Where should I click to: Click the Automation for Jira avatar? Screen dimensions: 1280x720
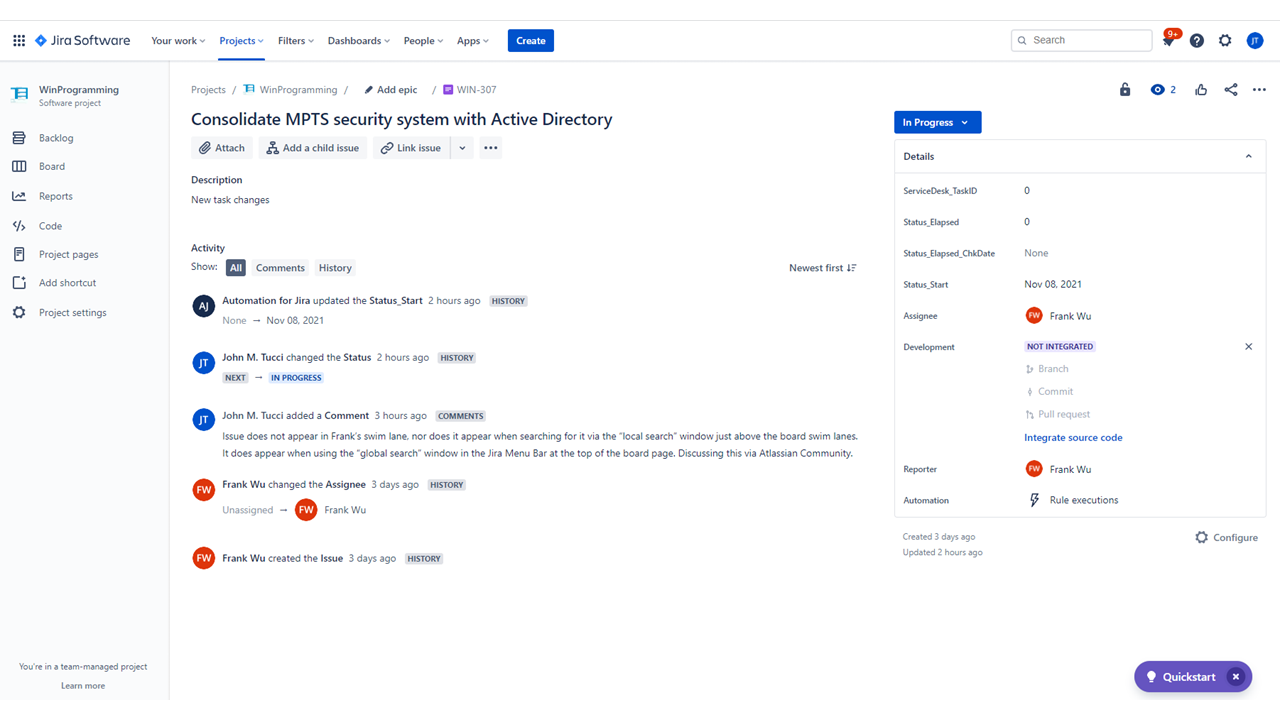pos(203,307)
